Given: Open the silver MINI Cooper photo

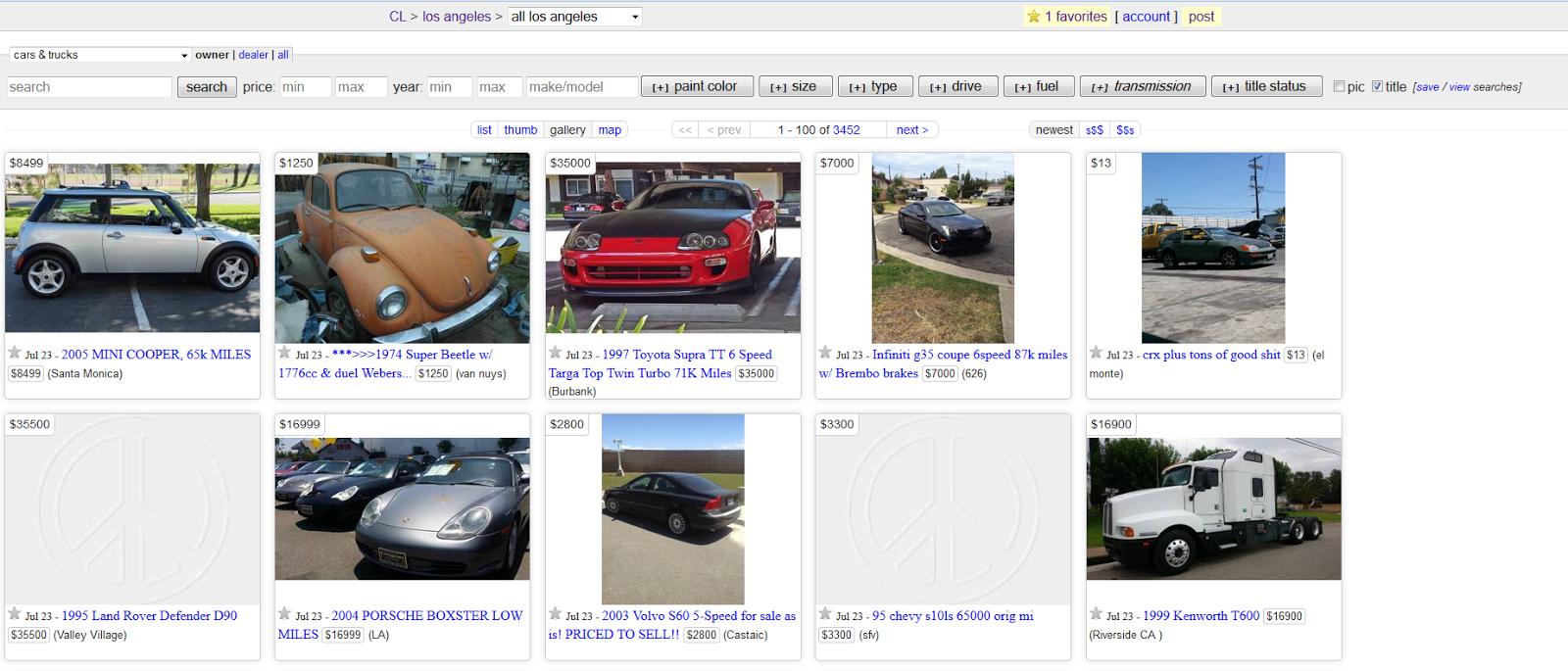Looking at the screenshot, I should click(x=132, y=247).
